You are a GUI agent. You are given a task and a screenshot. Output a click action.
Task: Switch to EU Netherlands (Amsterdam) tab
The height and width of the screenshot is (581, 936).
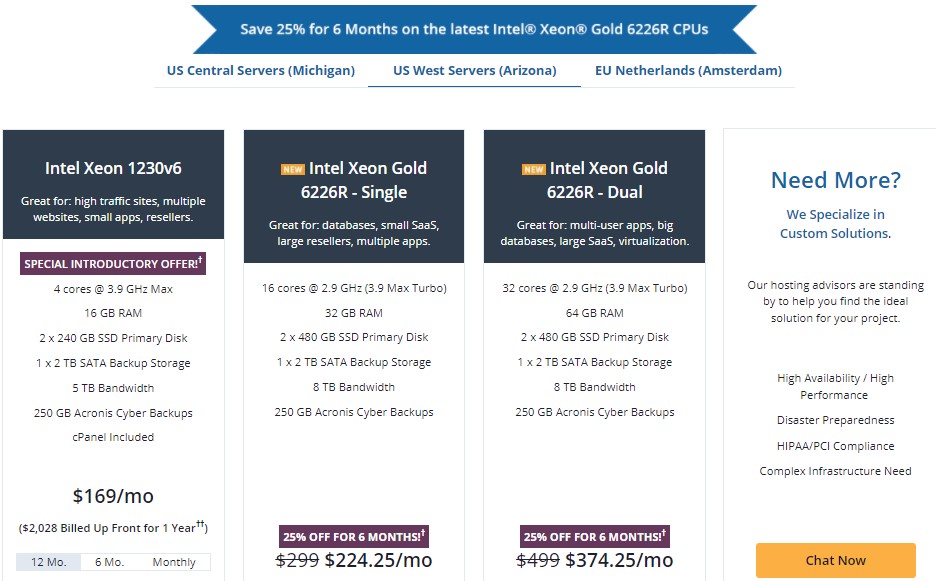click(x=688, y=71)
